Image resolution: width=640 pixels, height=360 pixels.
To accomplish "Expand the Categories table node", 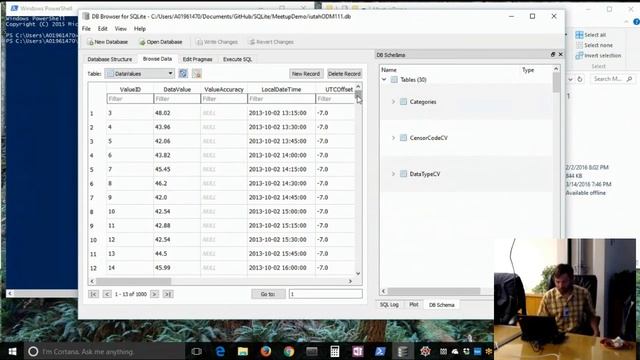I will click(393, 102).
